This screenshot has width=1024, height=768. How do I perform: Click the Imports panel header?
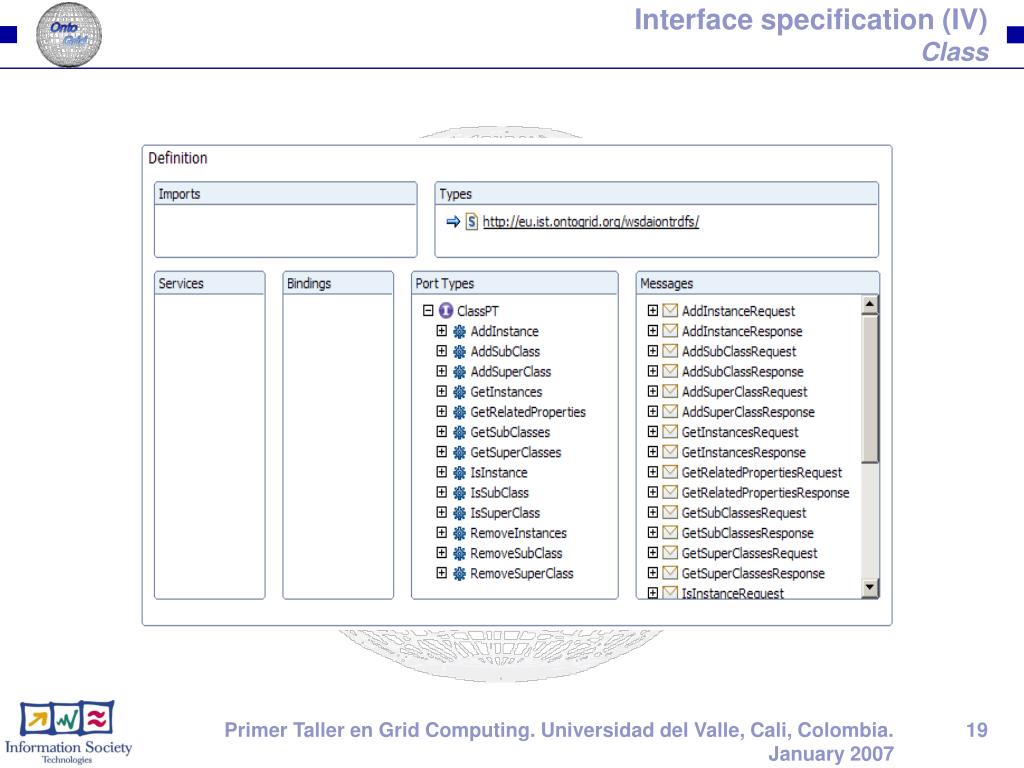[285, 194]
